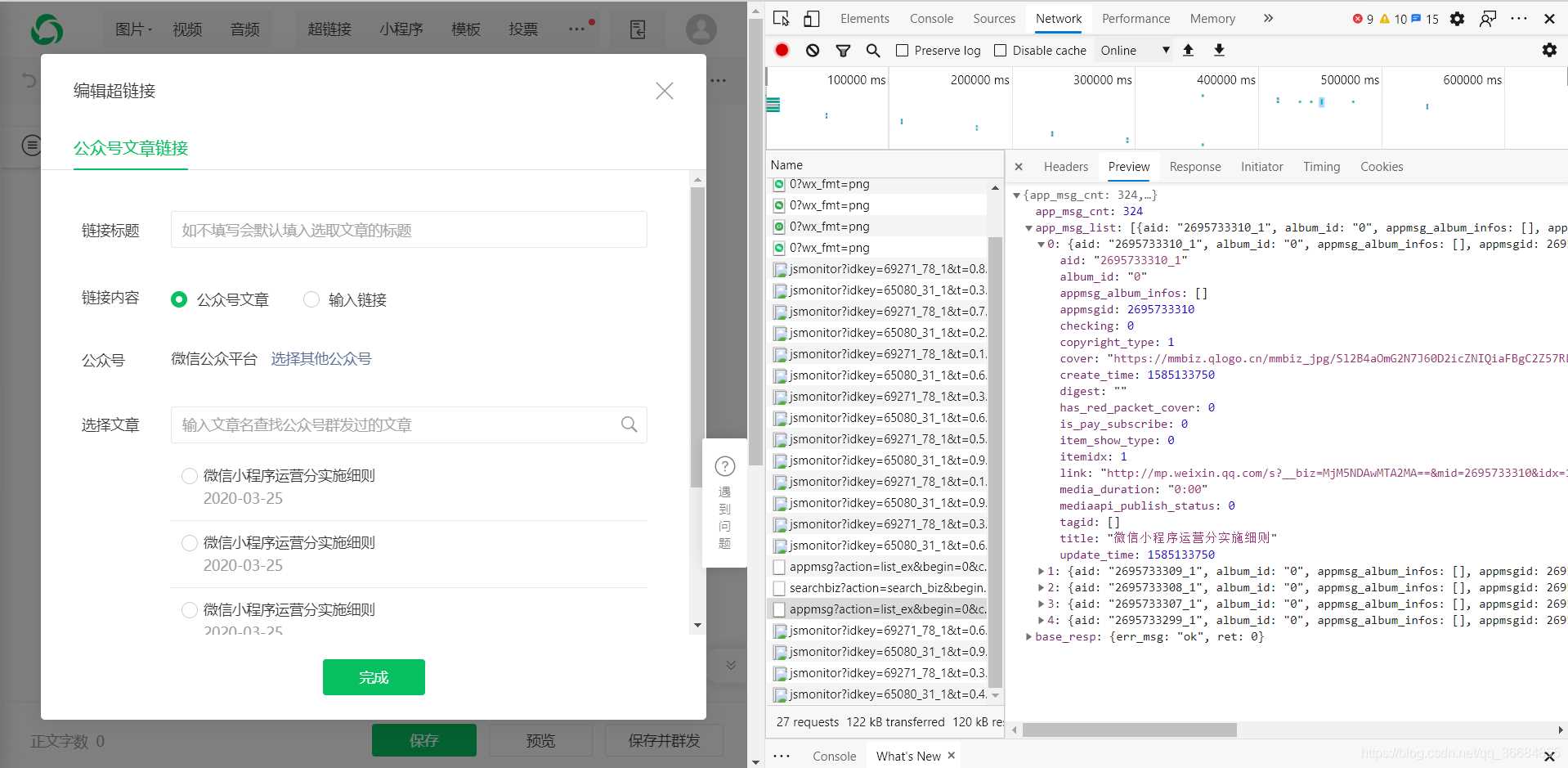1568x768 pixels.
Task: Toggle the device toolbar icon
Action: pos(811,19)
